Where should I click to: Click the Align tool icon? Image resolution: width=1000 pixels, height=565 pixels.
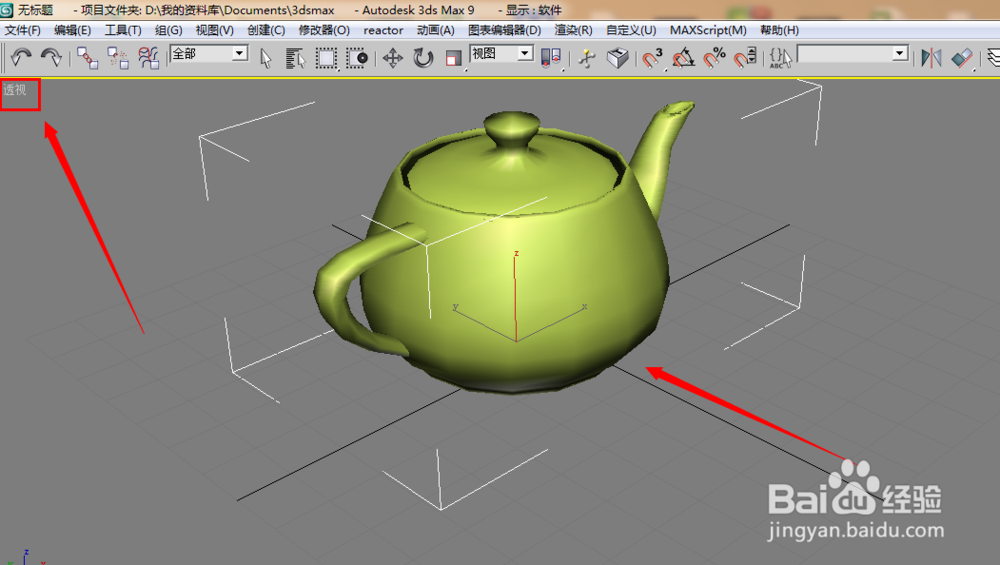pos(962,58)
